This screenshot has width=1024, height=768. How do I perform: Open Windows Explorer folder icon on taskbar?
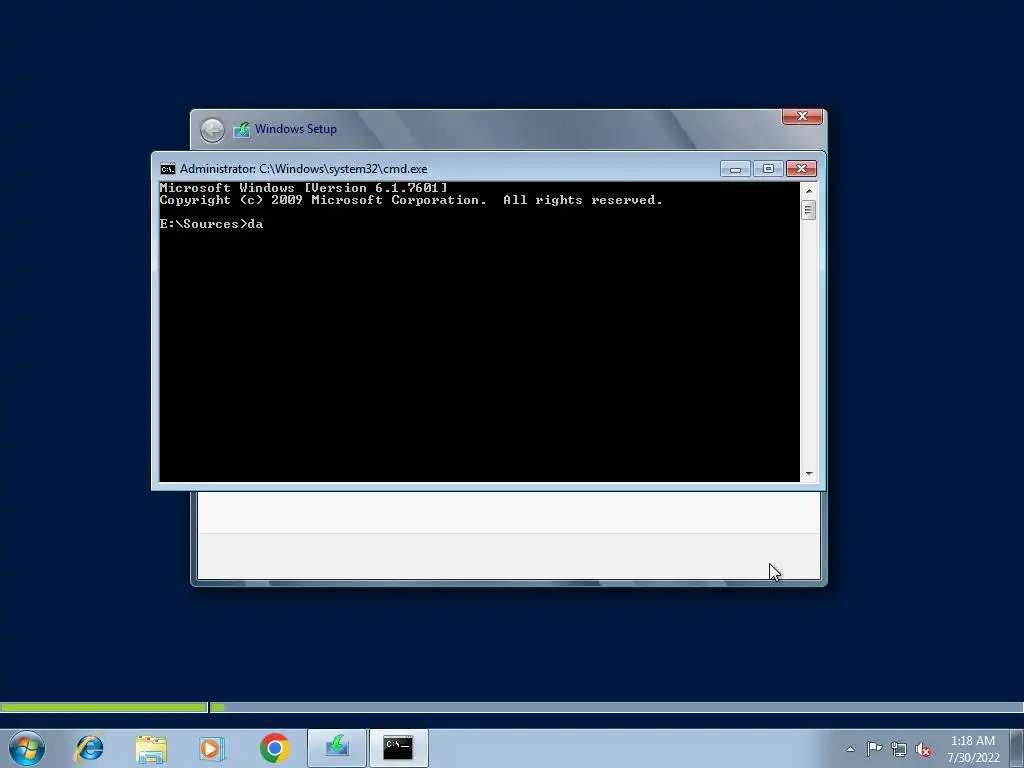151,748
